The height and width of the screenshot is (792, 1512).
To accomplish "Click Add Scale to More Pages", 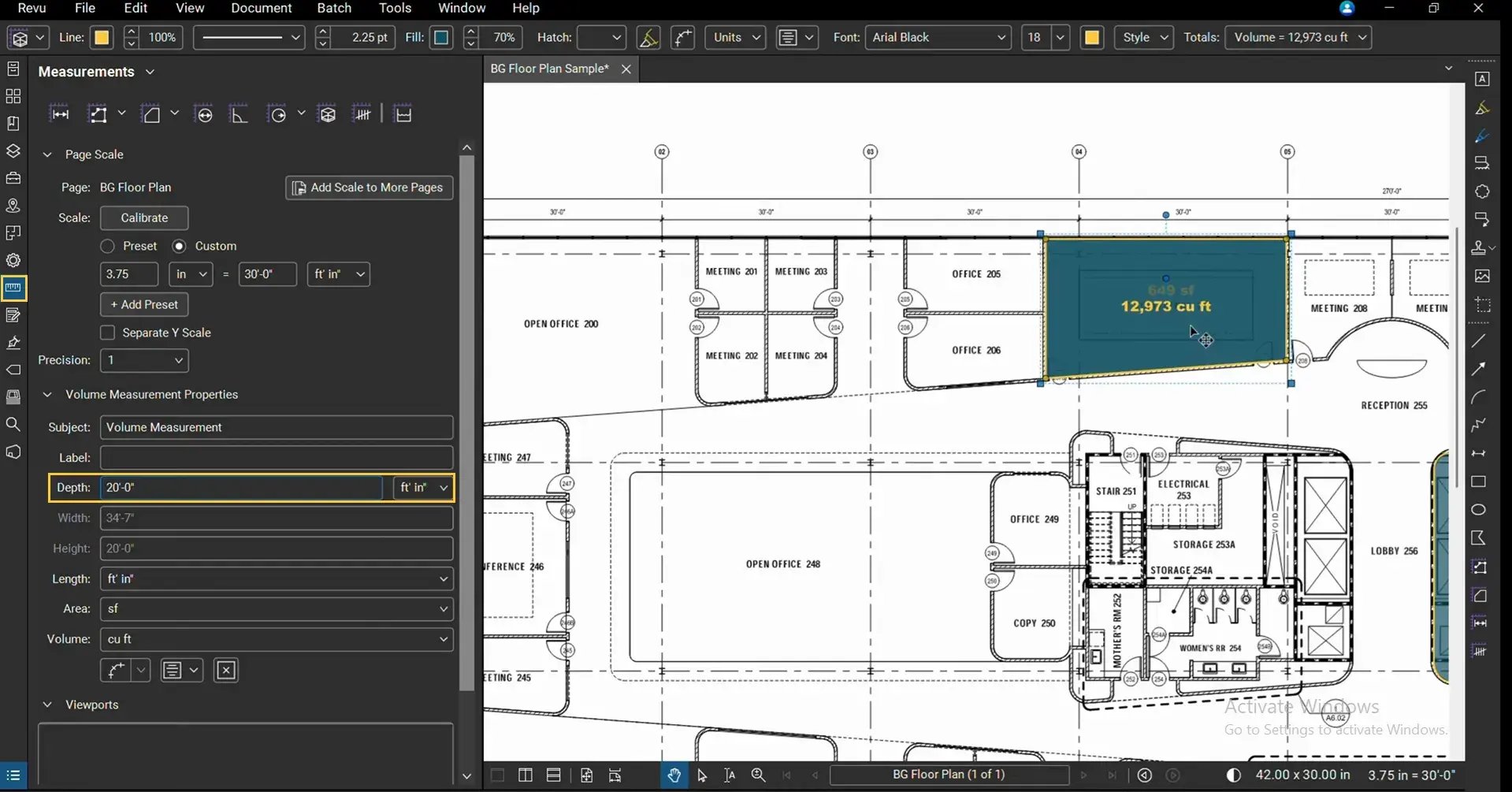I will pyautogui.click(x=369, y=188).
